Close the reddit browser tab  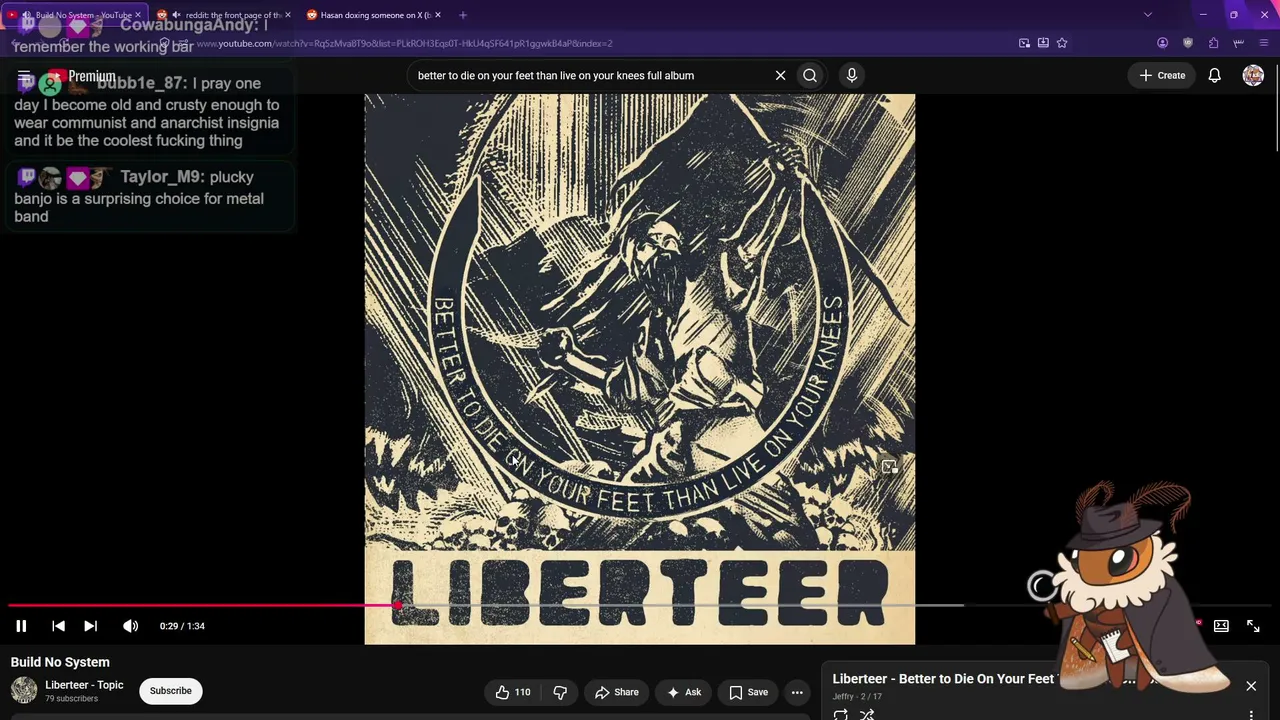click(x=288, y=15)
